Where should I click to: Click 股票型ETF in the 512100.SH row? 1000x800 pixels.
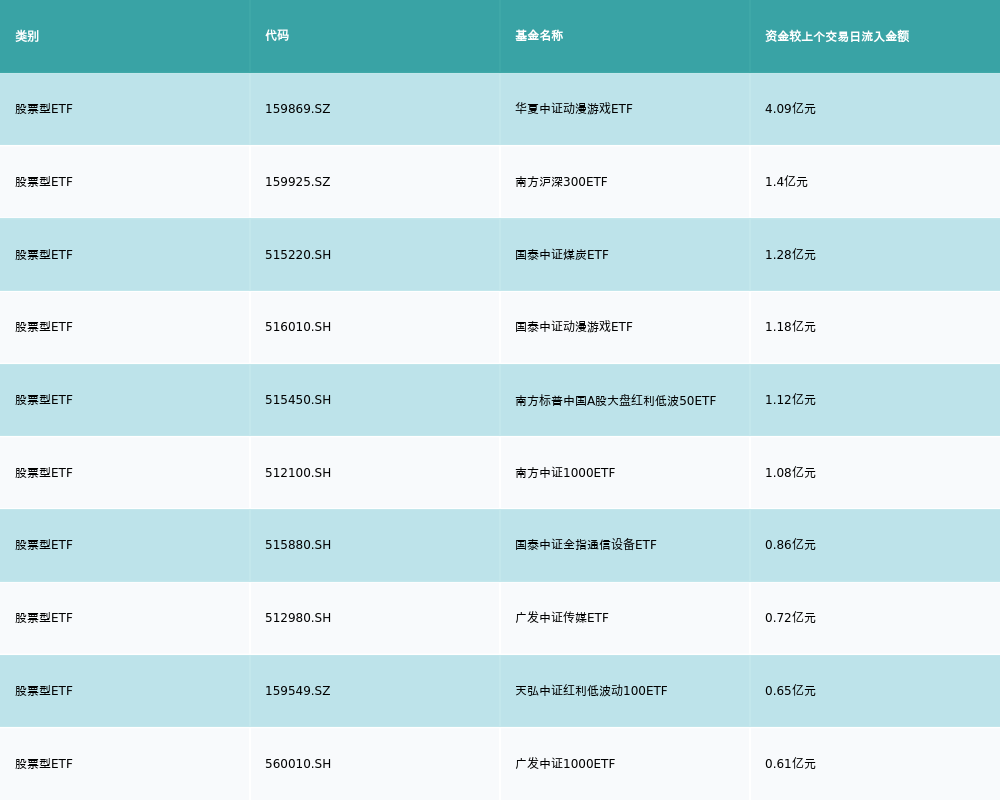(x=44, y=473)
